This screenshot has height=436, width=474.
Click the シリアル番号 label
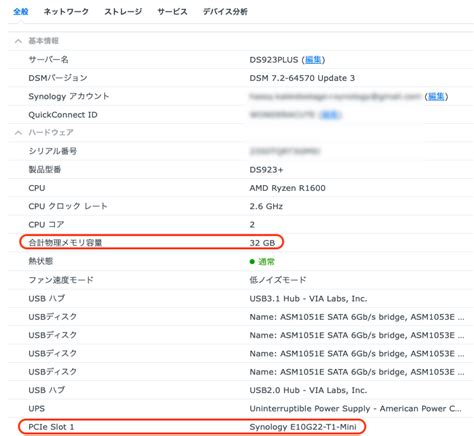coord(53,151)
